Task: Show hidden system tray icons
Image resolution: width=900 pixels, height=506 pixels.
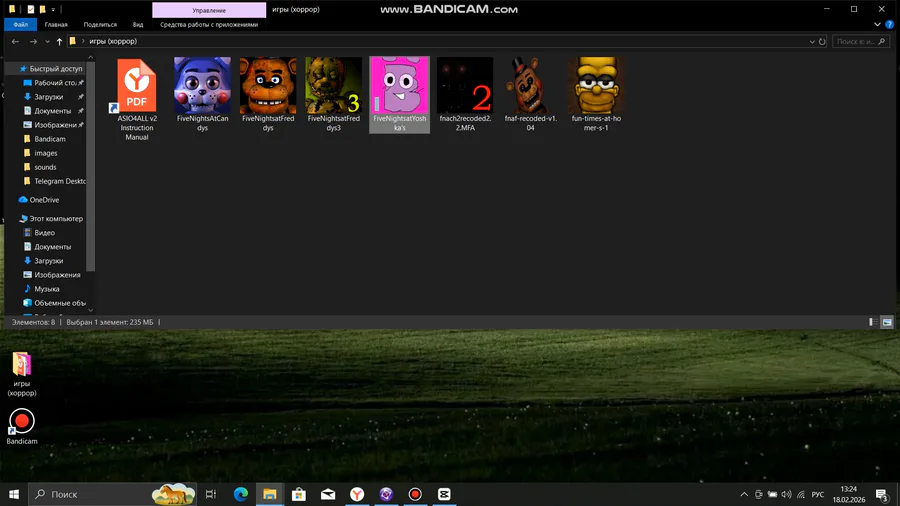Action: pos(744,494)
